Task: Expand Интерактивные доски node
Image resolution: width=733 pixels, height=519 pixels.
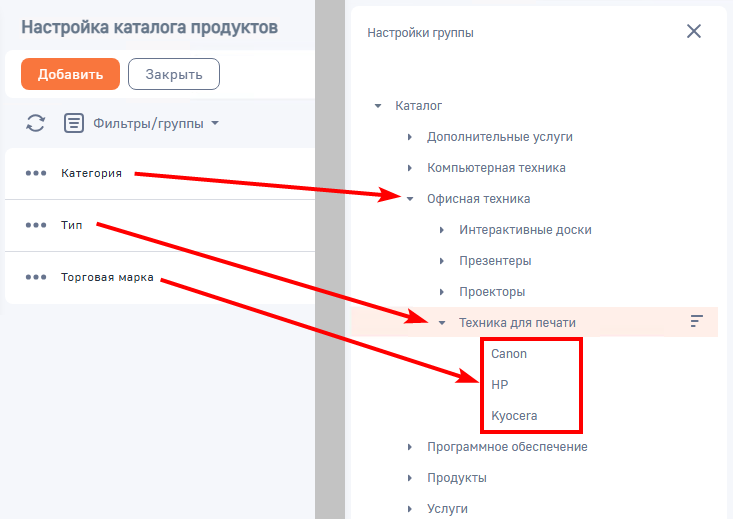Action: [x=442, y=230]
